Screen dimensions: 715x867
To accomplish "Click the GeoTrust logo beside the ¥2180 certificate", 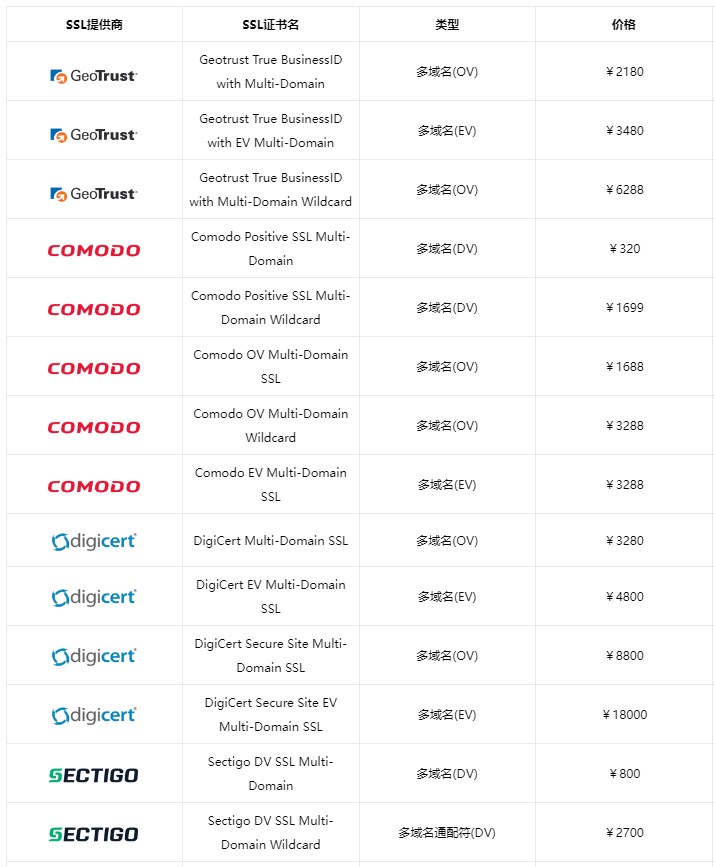I will tap(94, 76).
